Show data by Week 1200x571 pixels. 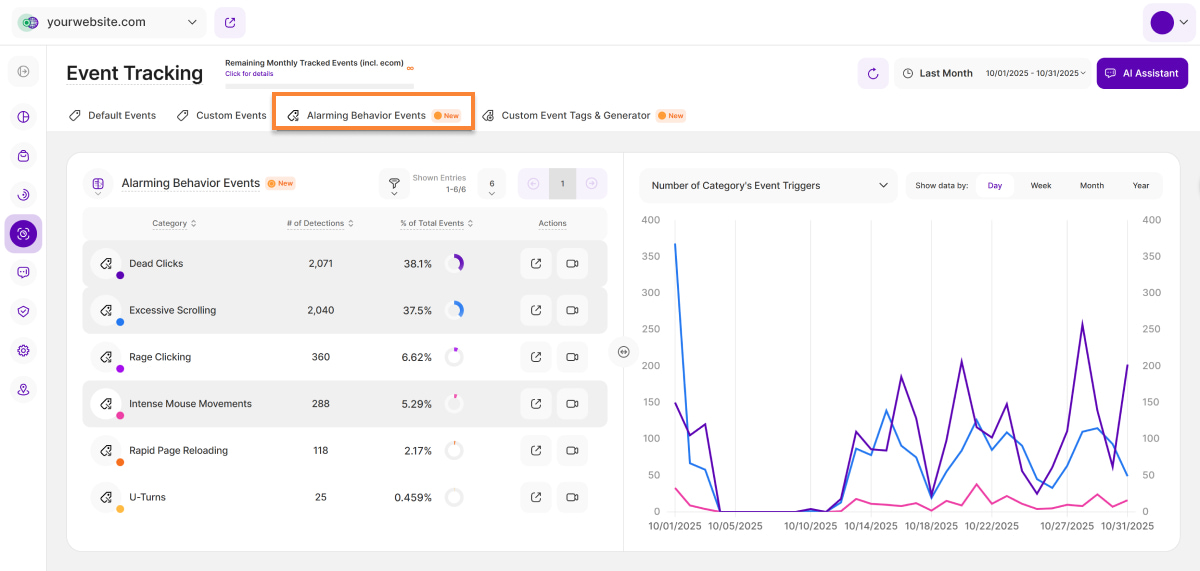point(1041,185)
